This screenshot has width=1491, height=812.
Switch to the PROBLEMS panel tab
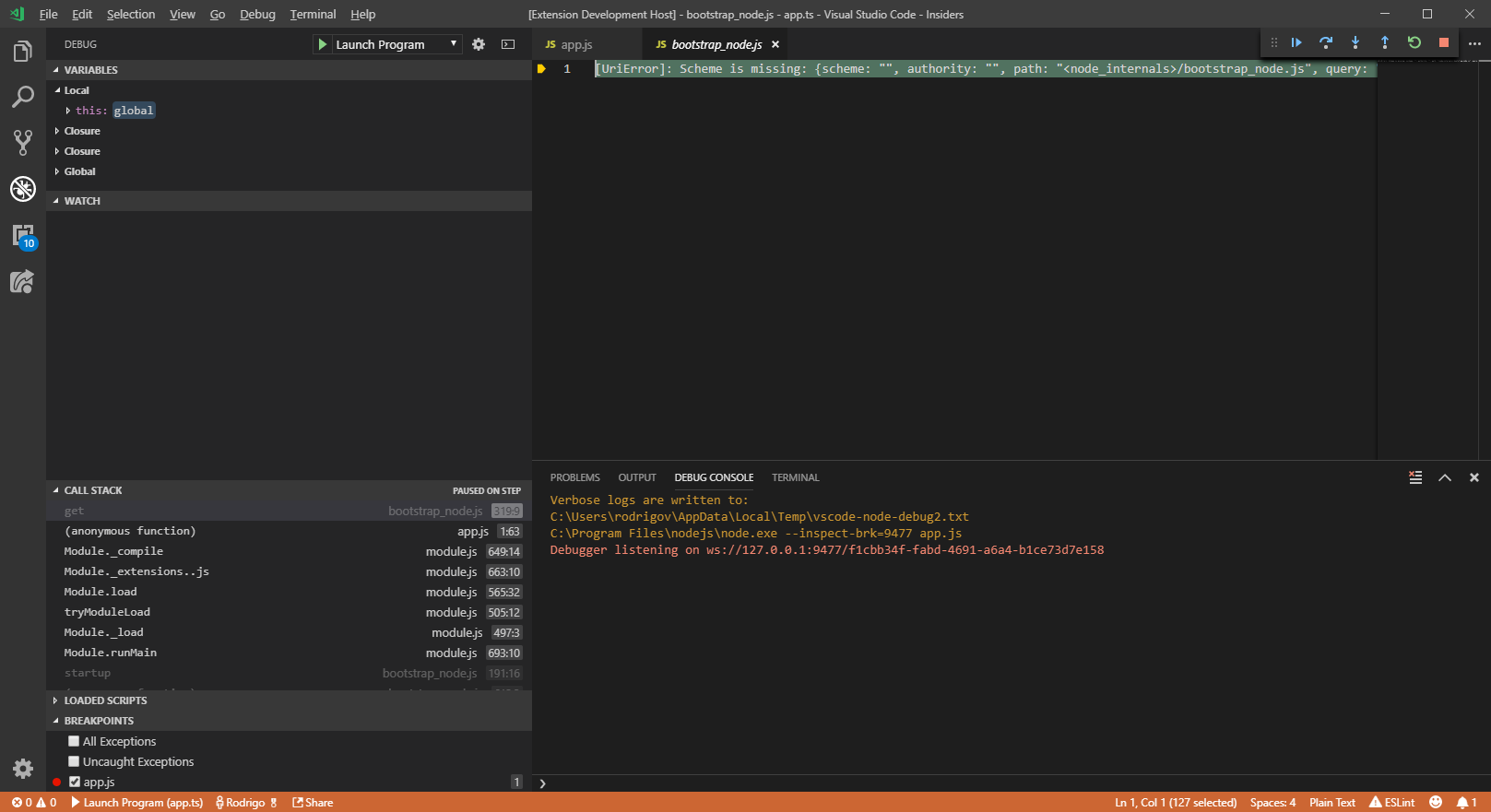coord(574,477)
